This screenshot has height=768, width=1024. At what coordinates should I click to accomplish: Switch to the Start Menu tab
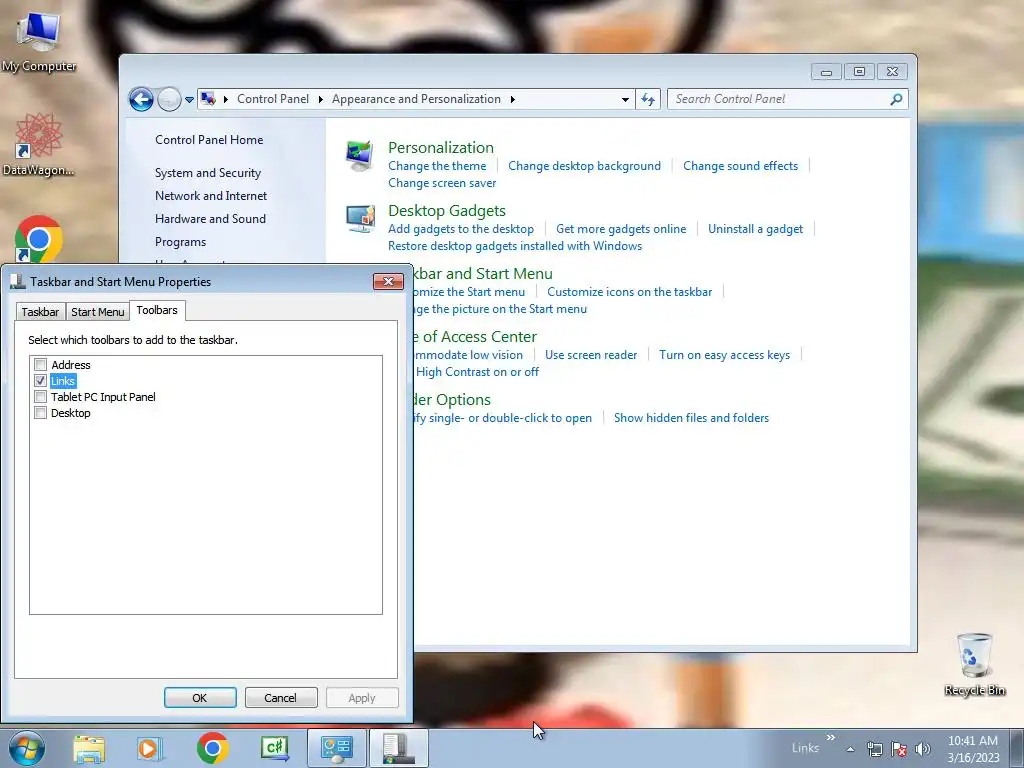pyautogui.click(x=97, y=312)
